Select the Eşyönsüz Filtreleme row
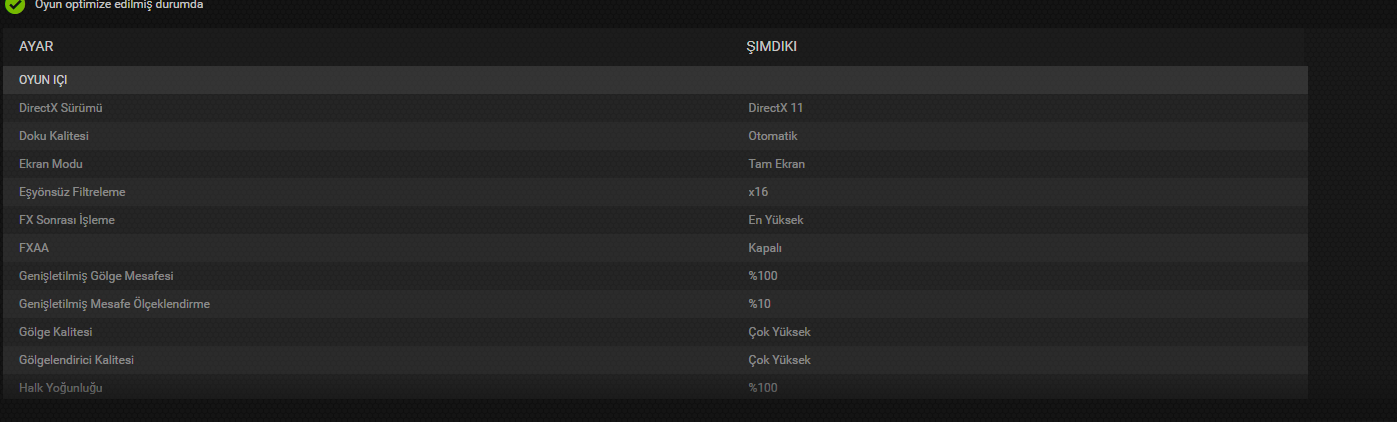 [655, 192]
